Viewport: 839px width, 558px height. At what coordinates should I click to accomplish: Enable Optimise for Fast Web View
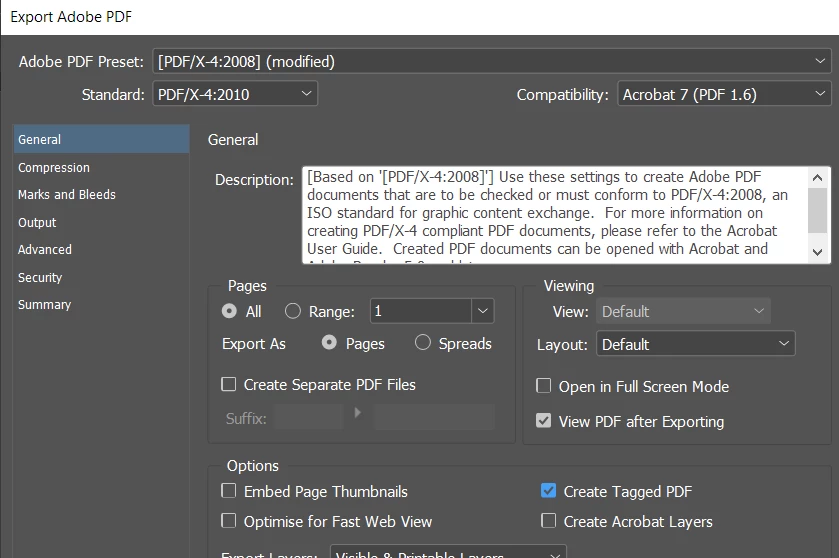[x=228, y=521]
